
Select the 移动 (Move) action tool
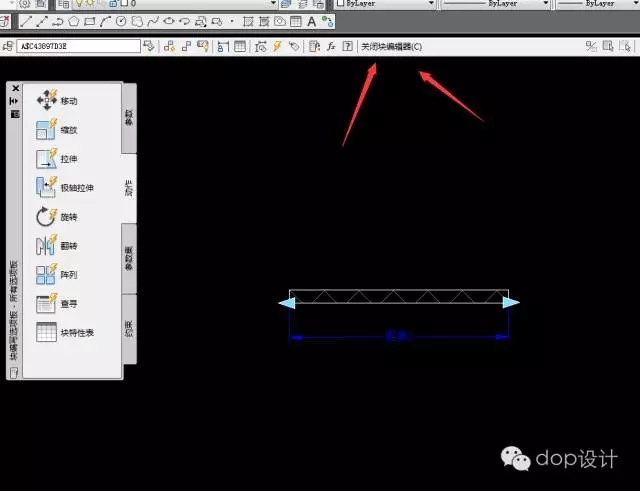[49, 100]
